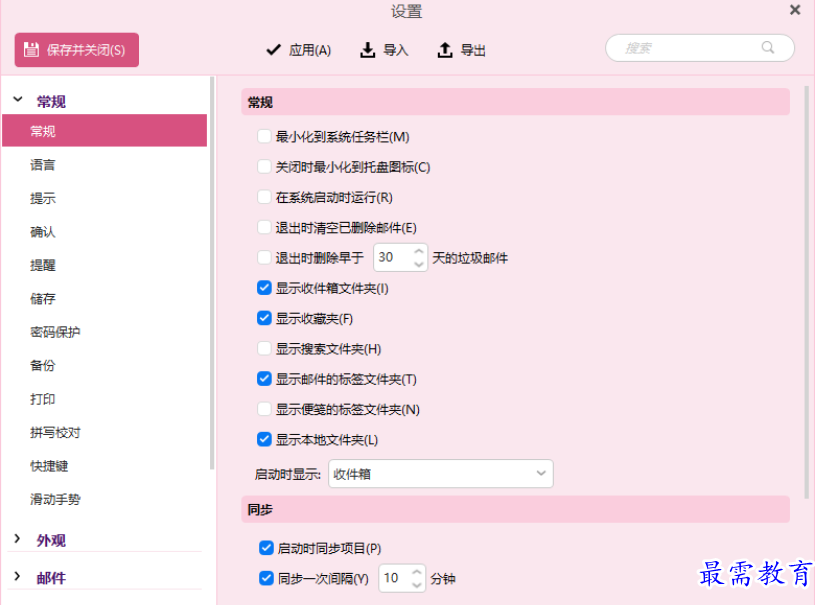Decrease the 30 days spinner value
Image resolution: width=821 pixels, height=605 pixels.
418,263
